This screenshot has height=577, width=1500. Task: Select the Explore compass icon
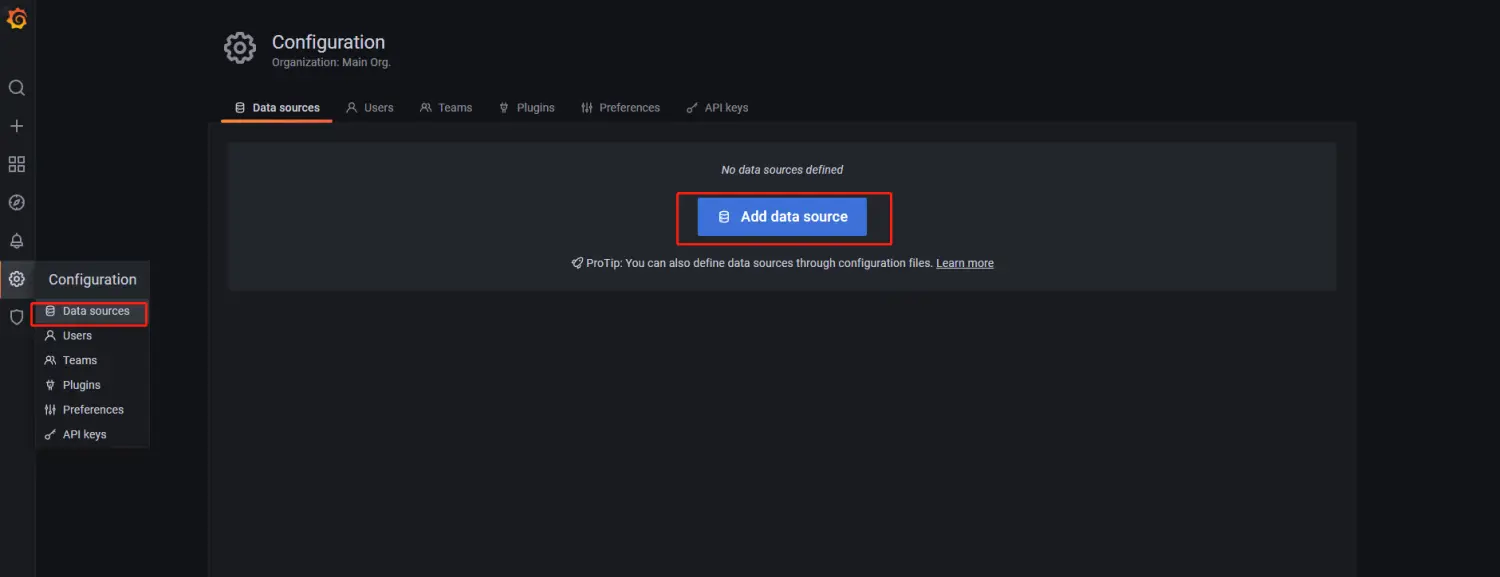click(16, 201)
